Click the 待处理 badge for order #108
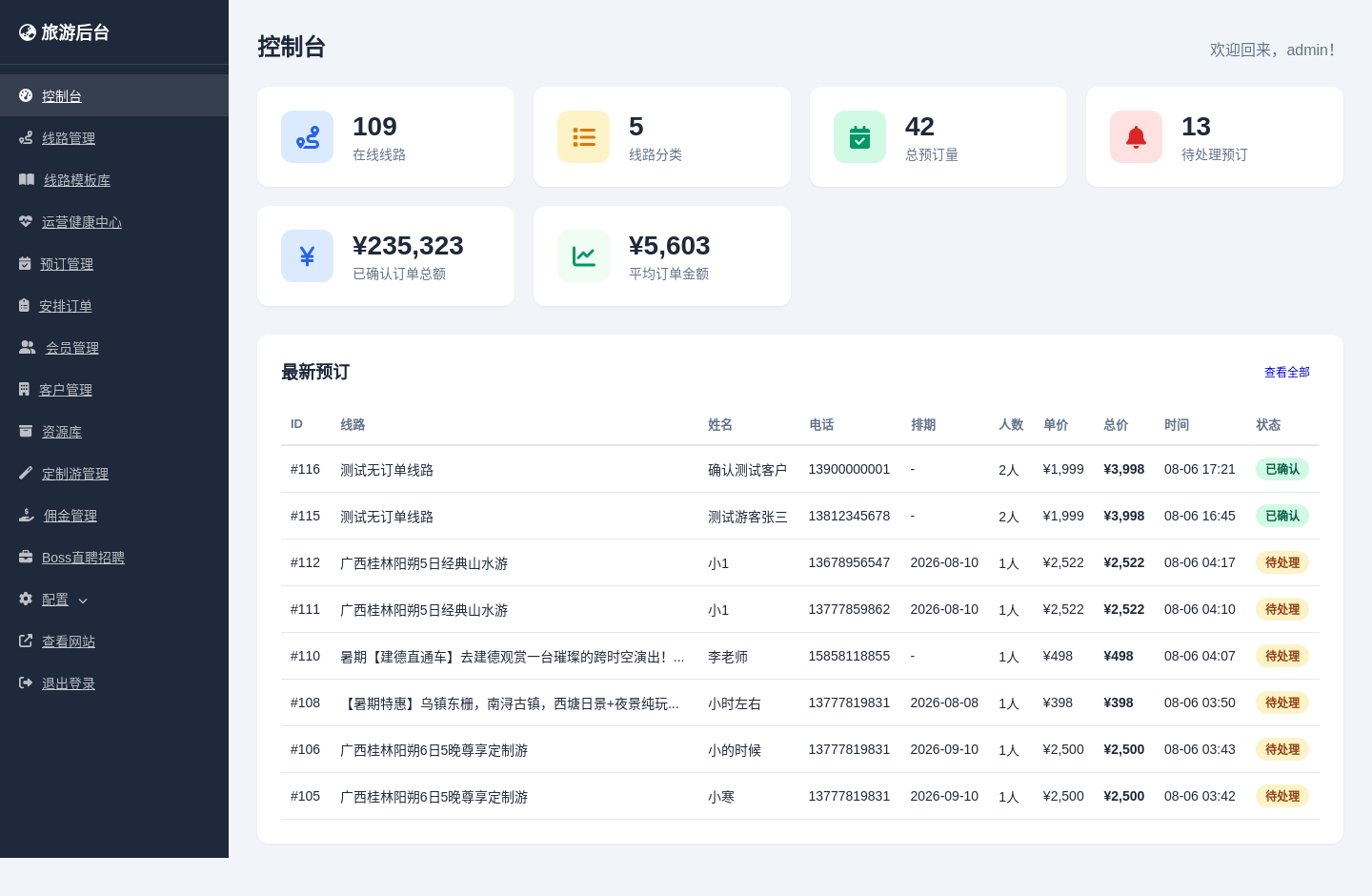The height and width of the screenshot is (896, 1372). [x=1282, y=703]
